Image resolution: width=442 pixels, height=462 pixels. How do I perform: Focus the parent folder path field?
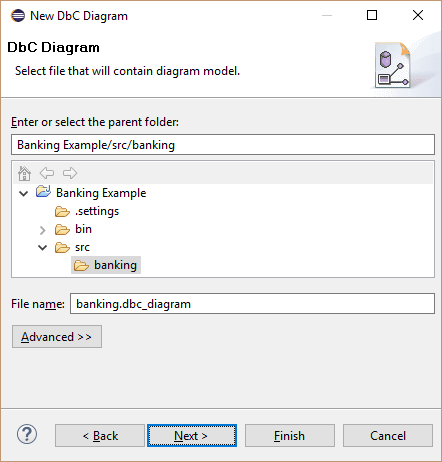[x=223, y=145]
